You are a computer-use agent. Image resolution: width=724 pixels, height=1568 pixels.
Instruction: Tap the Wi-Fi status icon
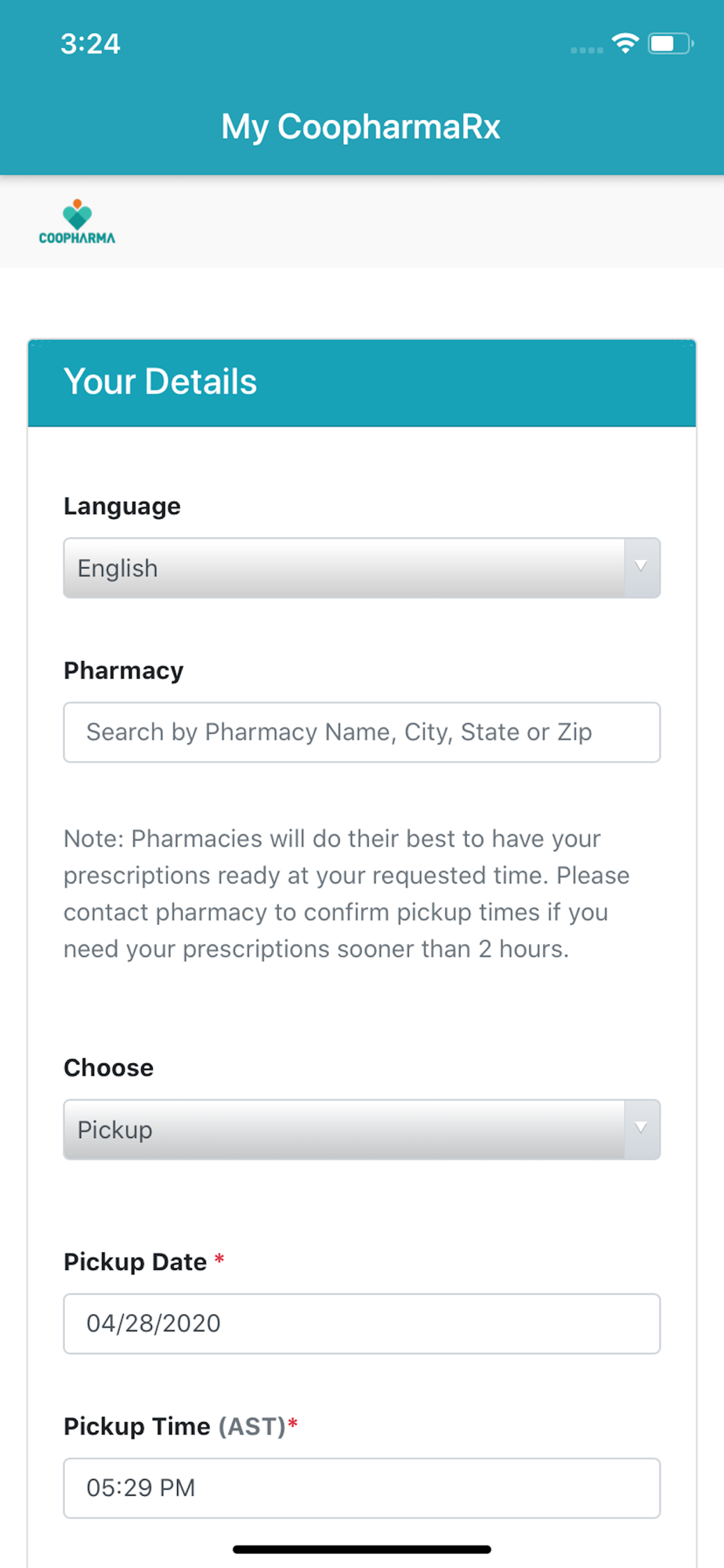pos(625,44)
